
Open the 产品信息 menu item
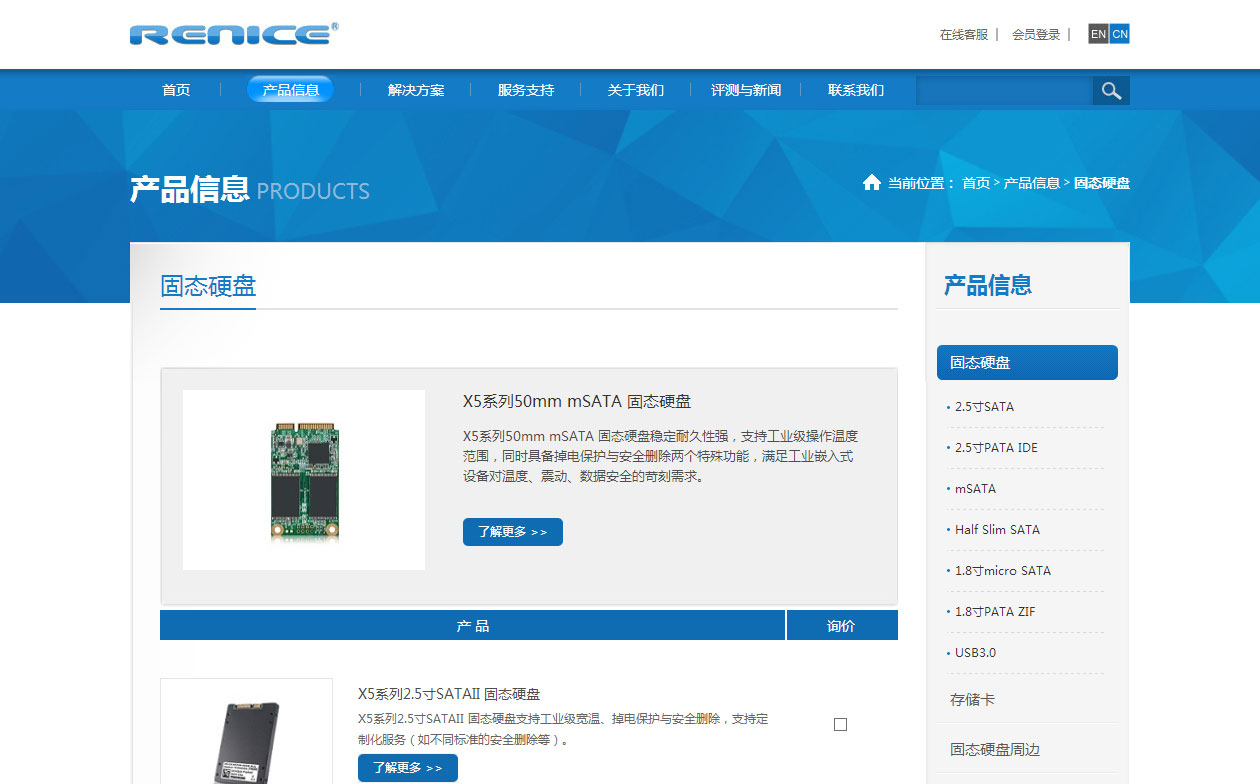tap(290, 90)
